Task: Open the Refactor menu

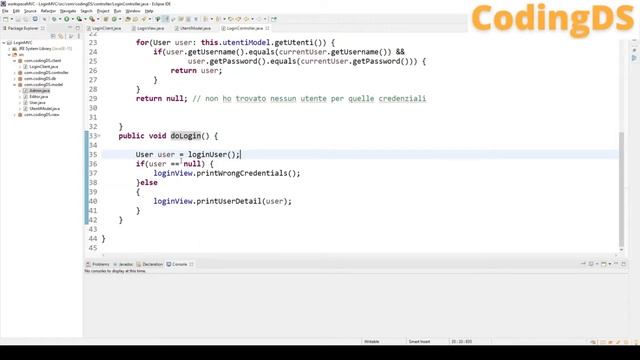Action: [x=48, y=11]
